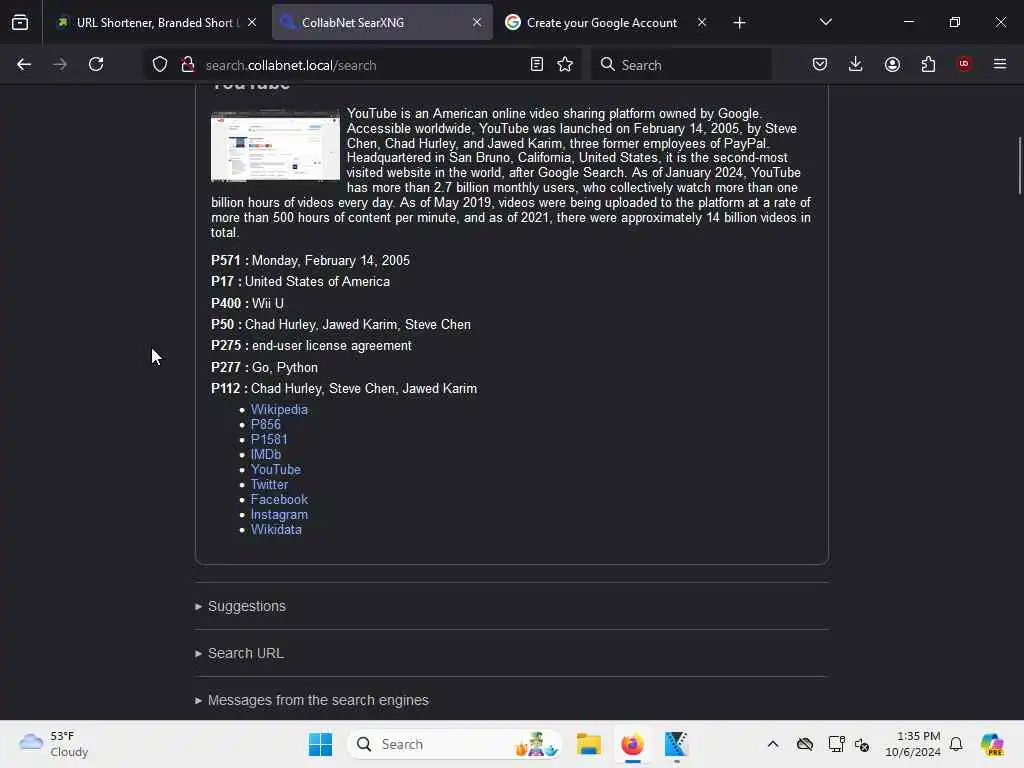Close the CollabNet SearXNG tab
Image resolution: width=1024 pixels, height=768 pixels.
point(477,22)
